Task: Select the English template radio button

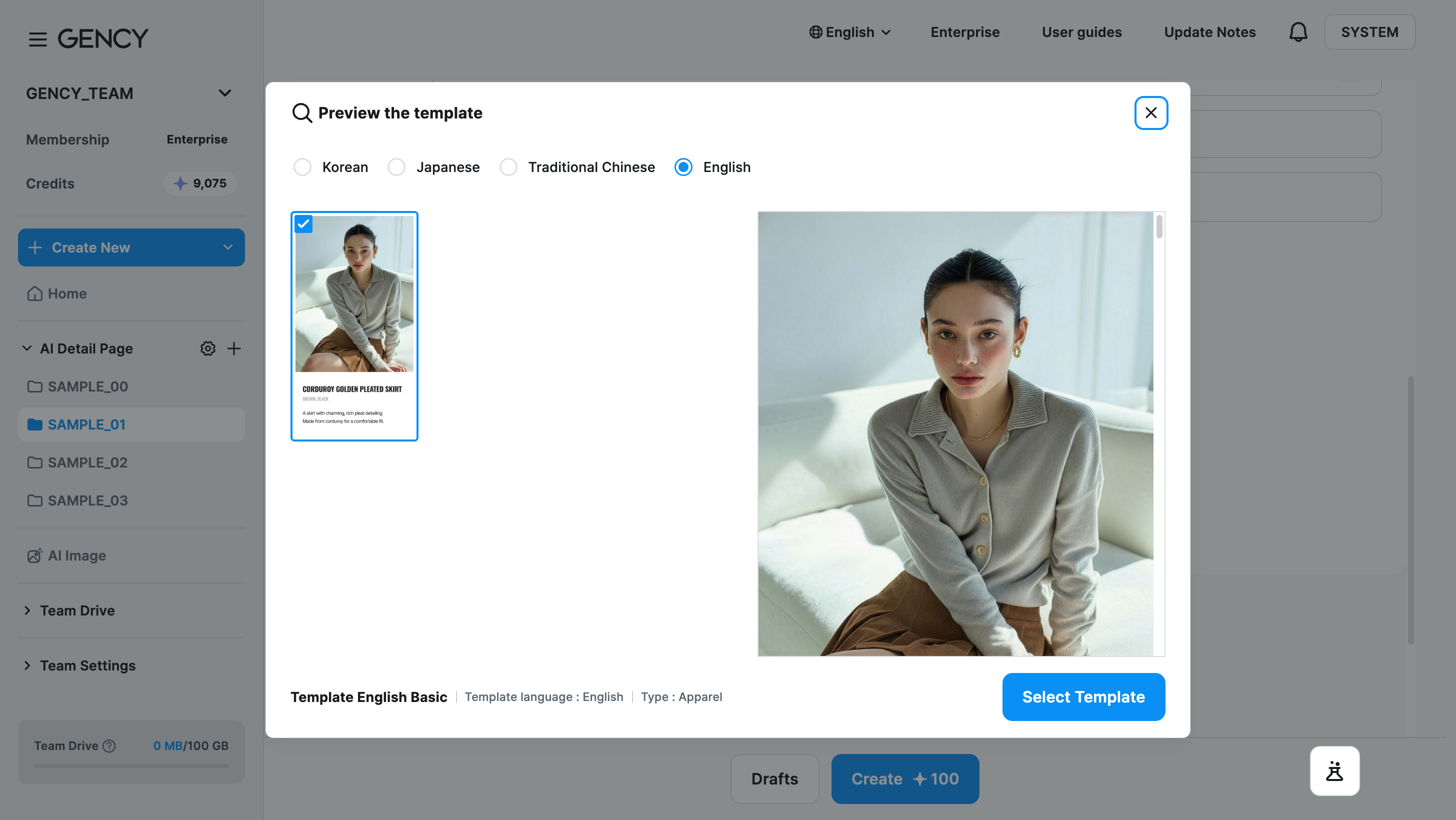Action: (x=683, y=167)
